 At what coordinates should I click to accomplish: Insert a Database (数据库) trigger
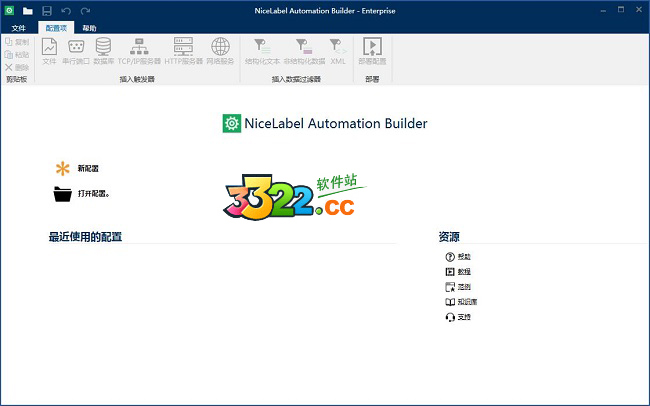coord(103,50)
